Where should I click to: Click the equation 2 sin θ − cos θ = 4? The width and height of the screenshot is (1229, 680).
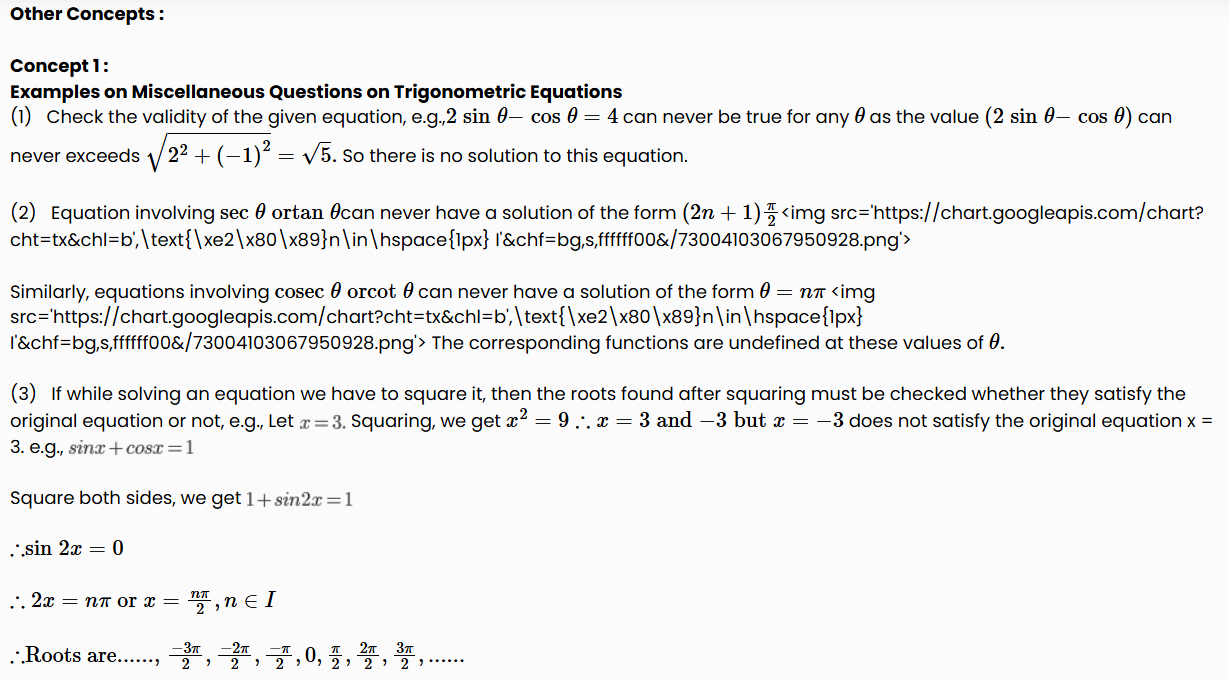[x=532, y=117]
